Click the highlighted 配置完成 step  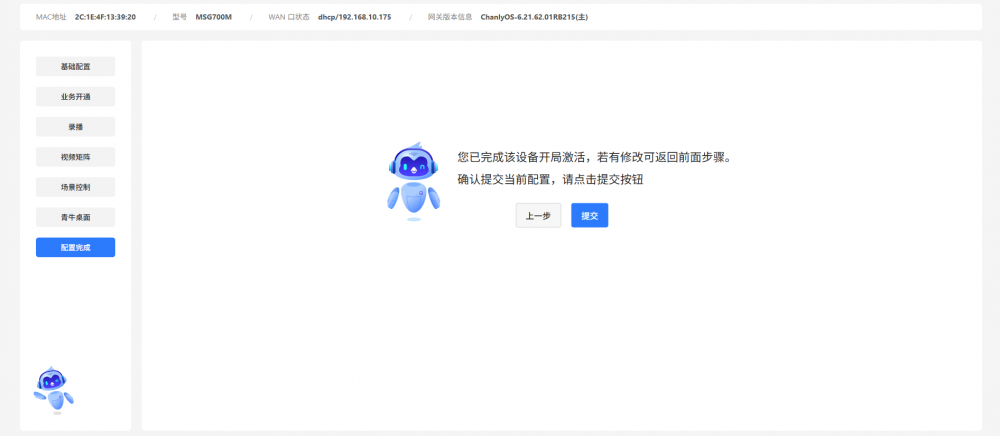(x=75, y=247)
